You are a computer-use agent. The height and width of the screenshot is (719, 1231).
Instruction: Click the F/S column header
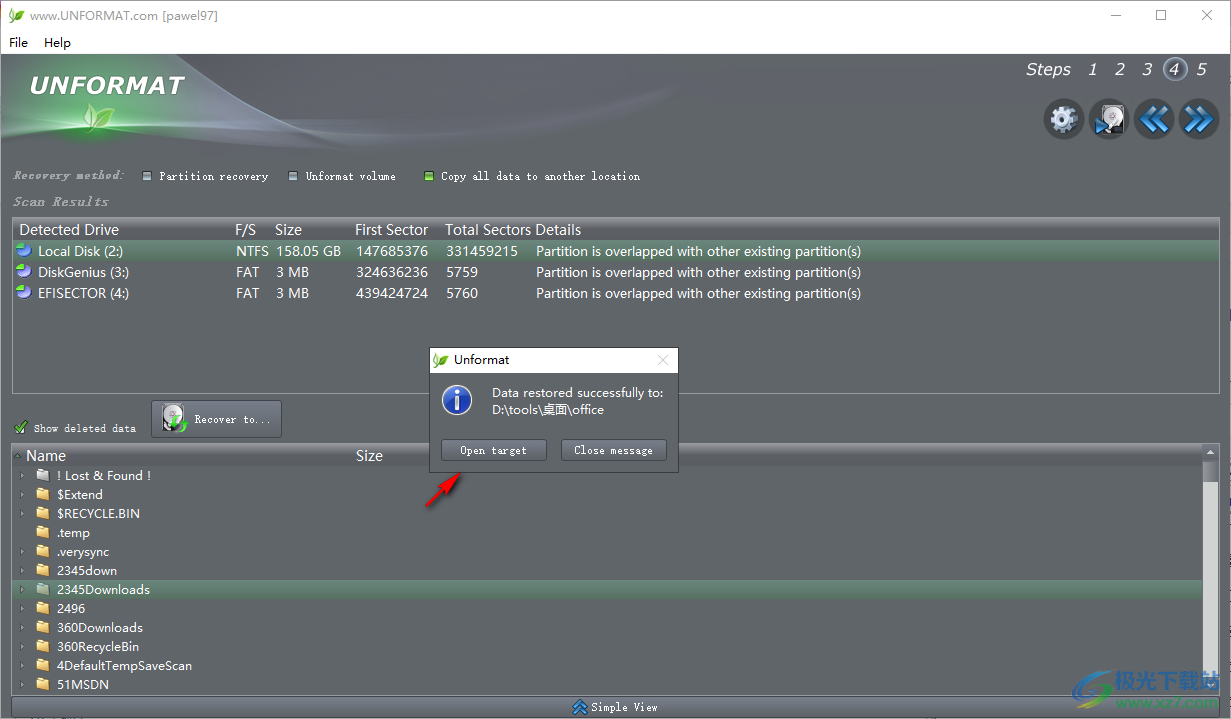pos(246,230)
